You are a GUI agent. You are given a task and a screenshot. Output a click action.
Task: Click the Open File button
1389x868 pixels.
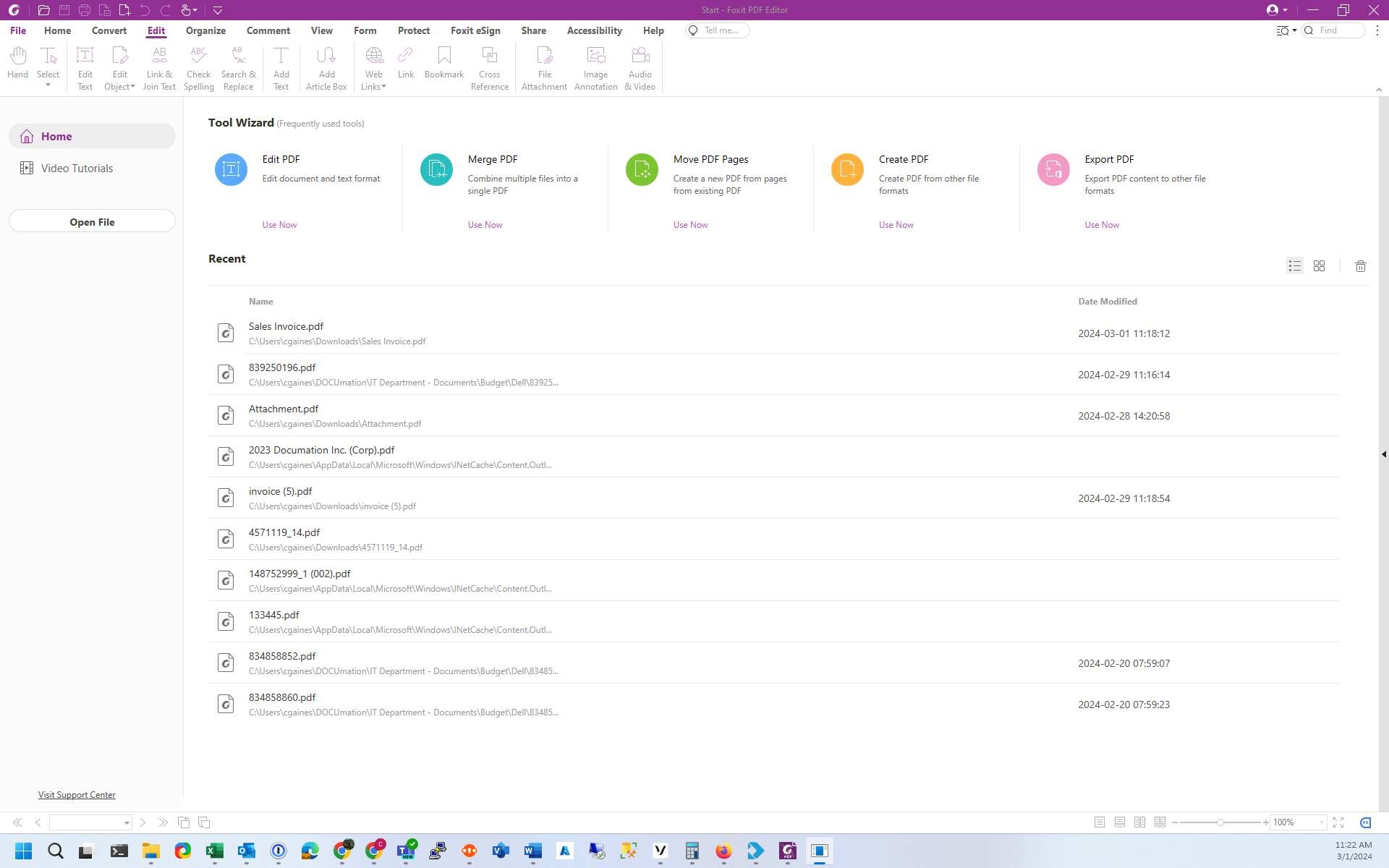[x=92, y=222]
